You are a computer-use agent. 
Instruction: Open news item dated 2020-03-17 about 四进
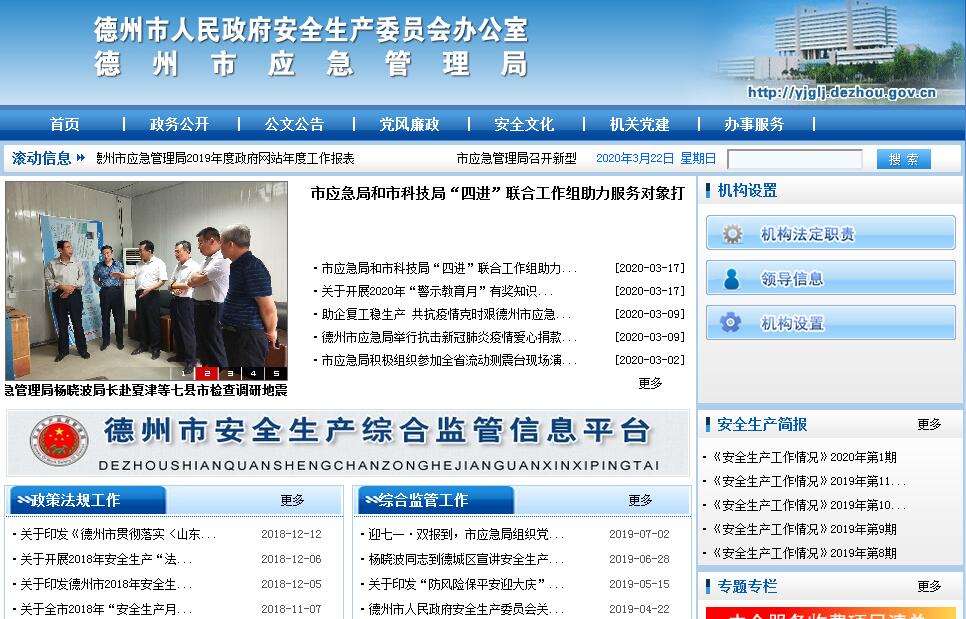[x=448, y=268]
